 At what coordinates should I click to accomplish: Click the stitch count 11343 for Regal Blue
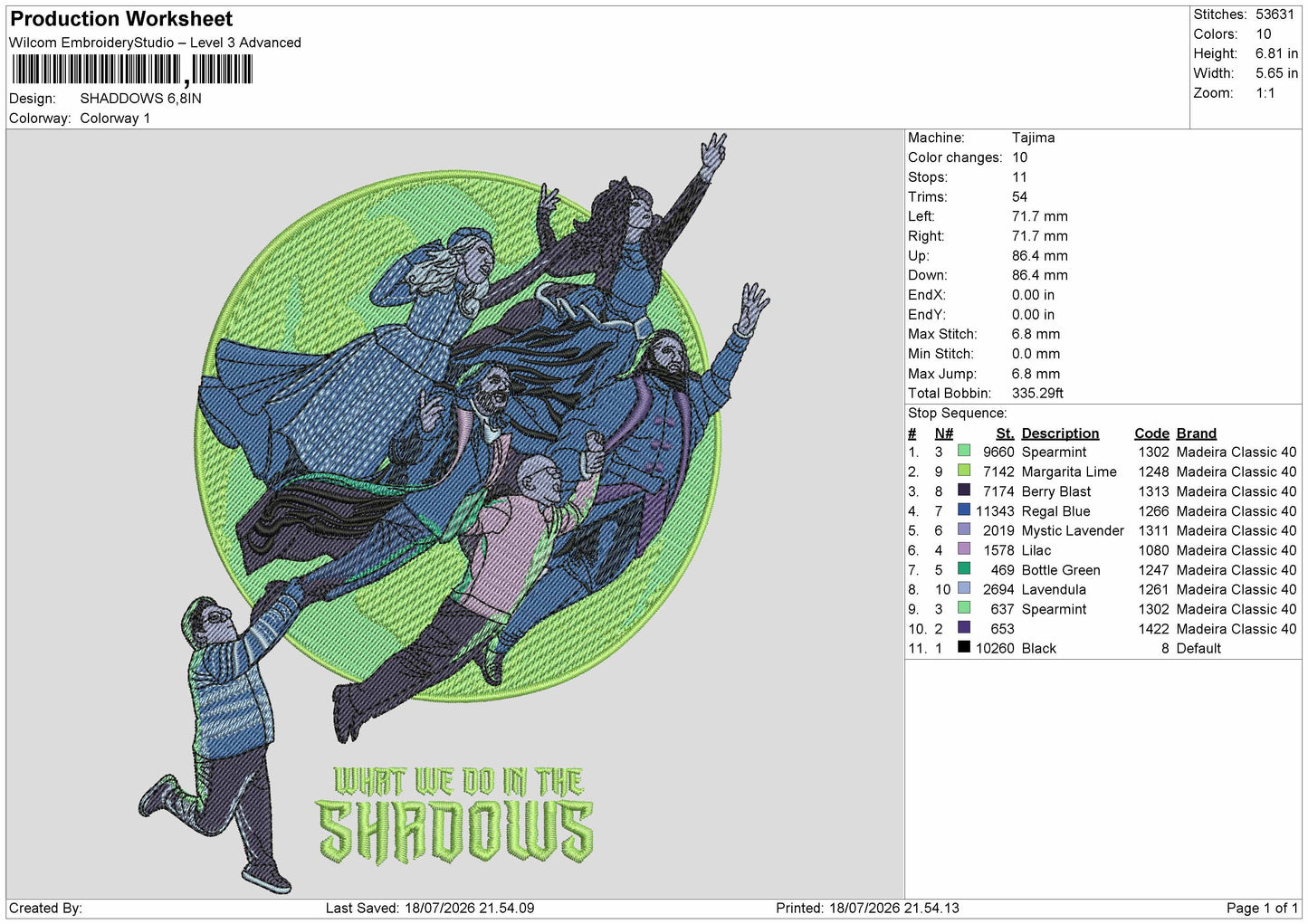click(x=995, y=511)
